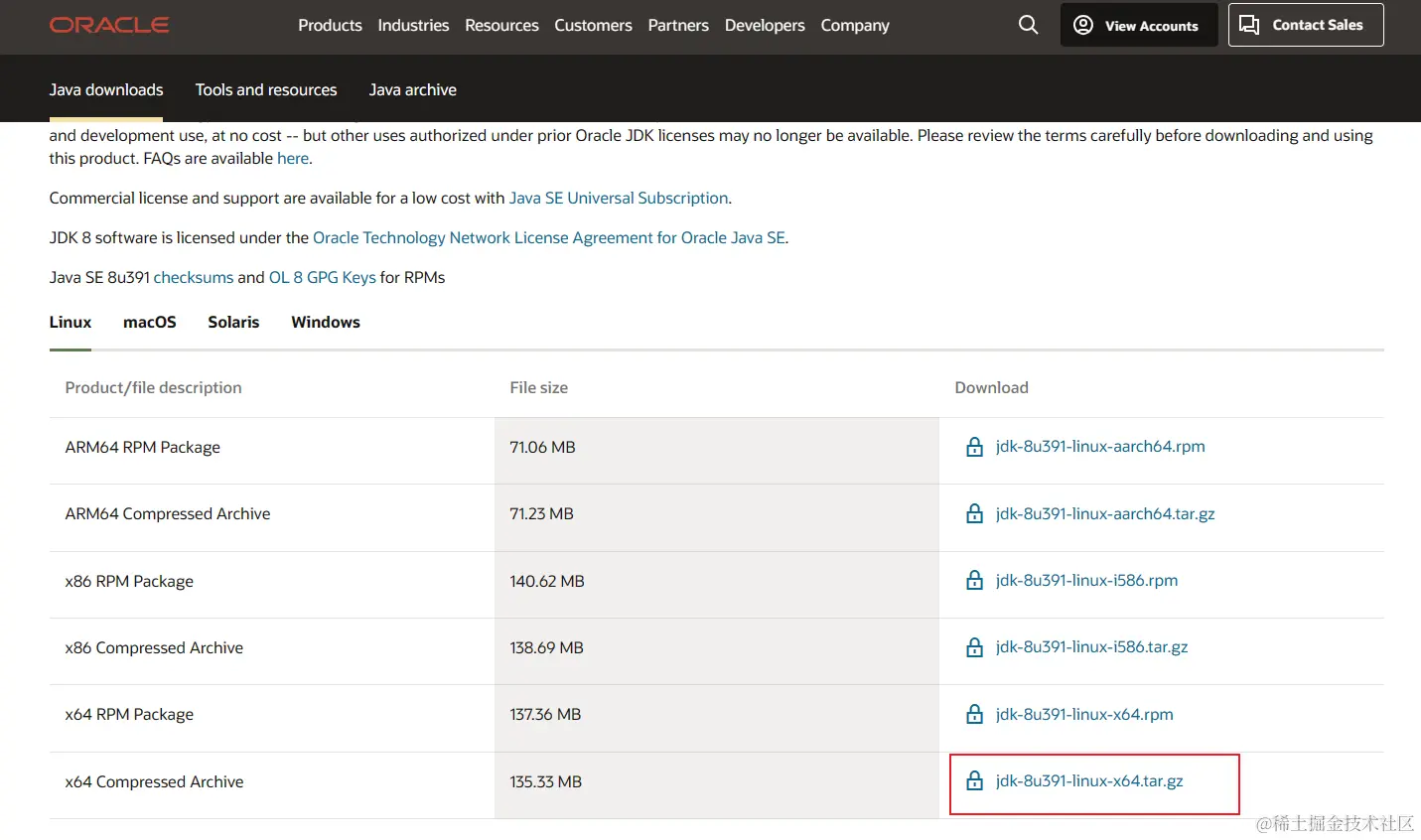Click the File size column header
The height and width of the screenshot is (840, 1421).
coord(538,387)
